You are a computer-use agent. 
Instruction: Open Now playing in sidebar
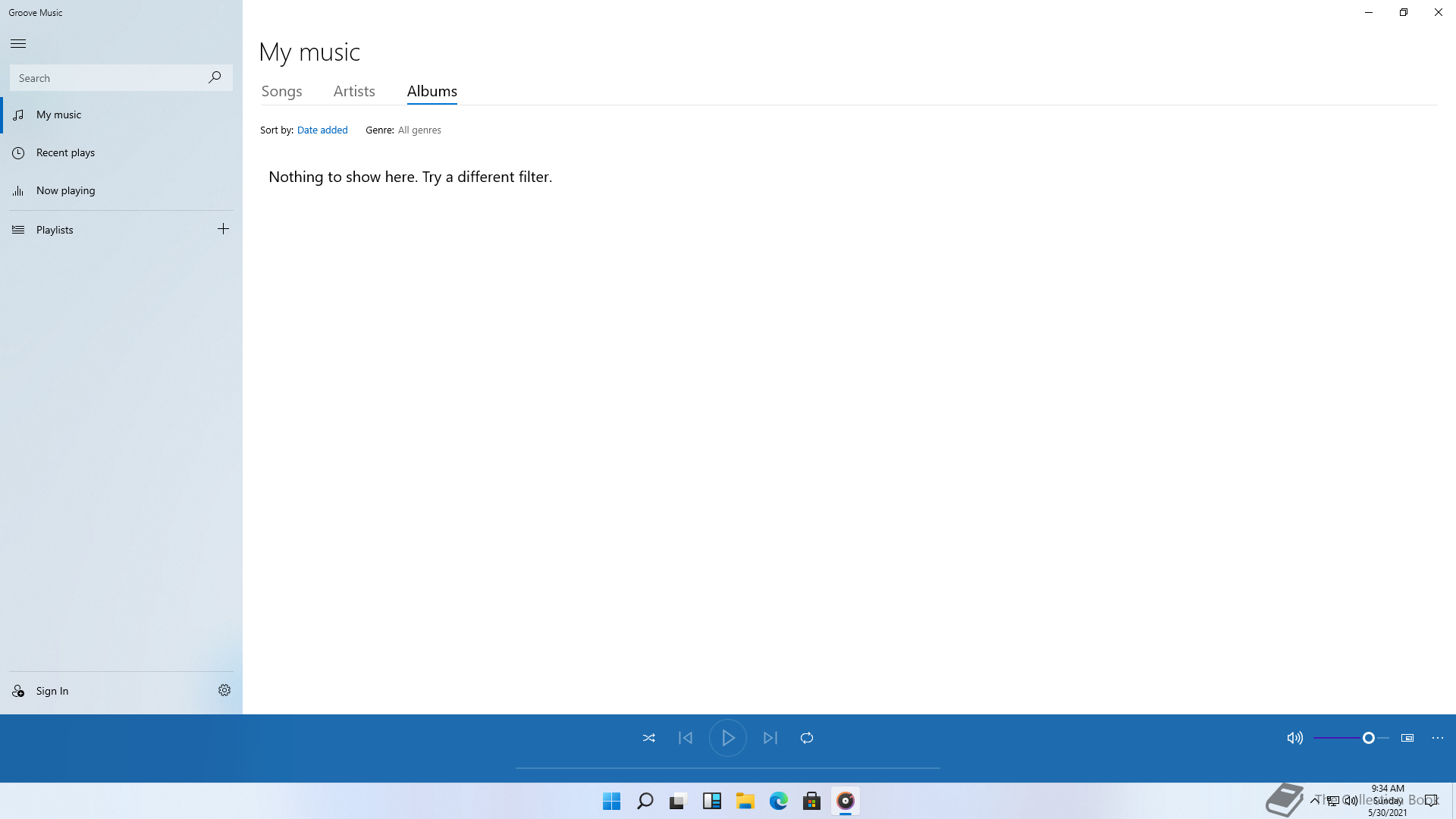pyautogui.click(x=121, y=190)
